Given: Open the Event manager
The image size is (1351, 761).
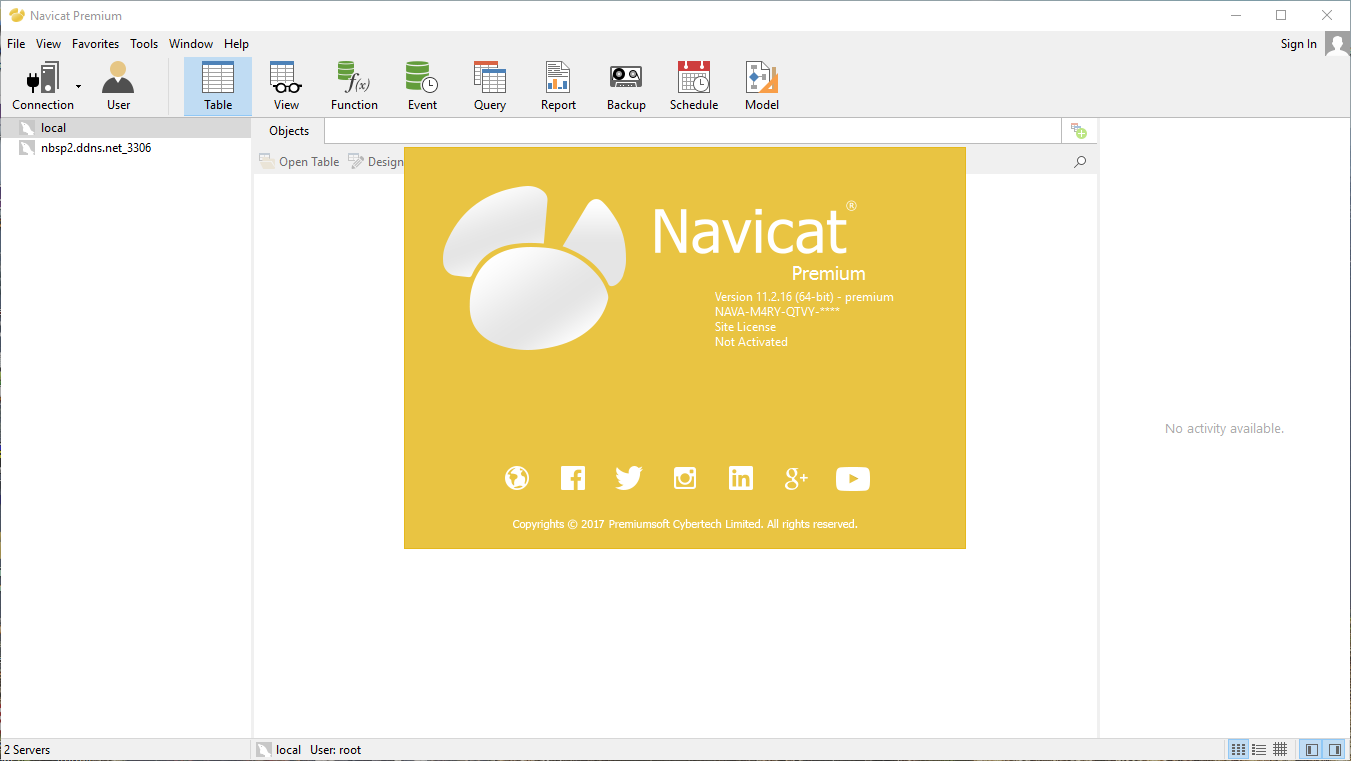Looking at the screenshot, I should coord(421,85).
